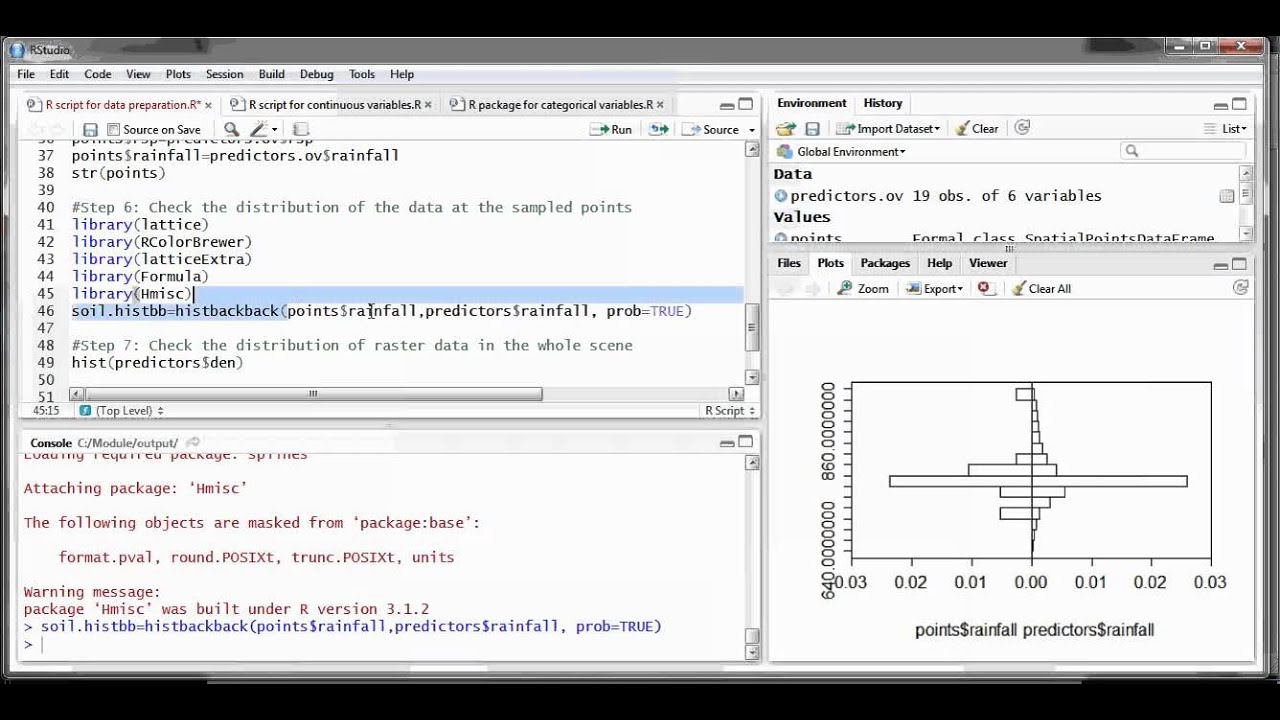Open the R Script file type selector
This screenshot has width=1280, height=720.
point(729,410)
